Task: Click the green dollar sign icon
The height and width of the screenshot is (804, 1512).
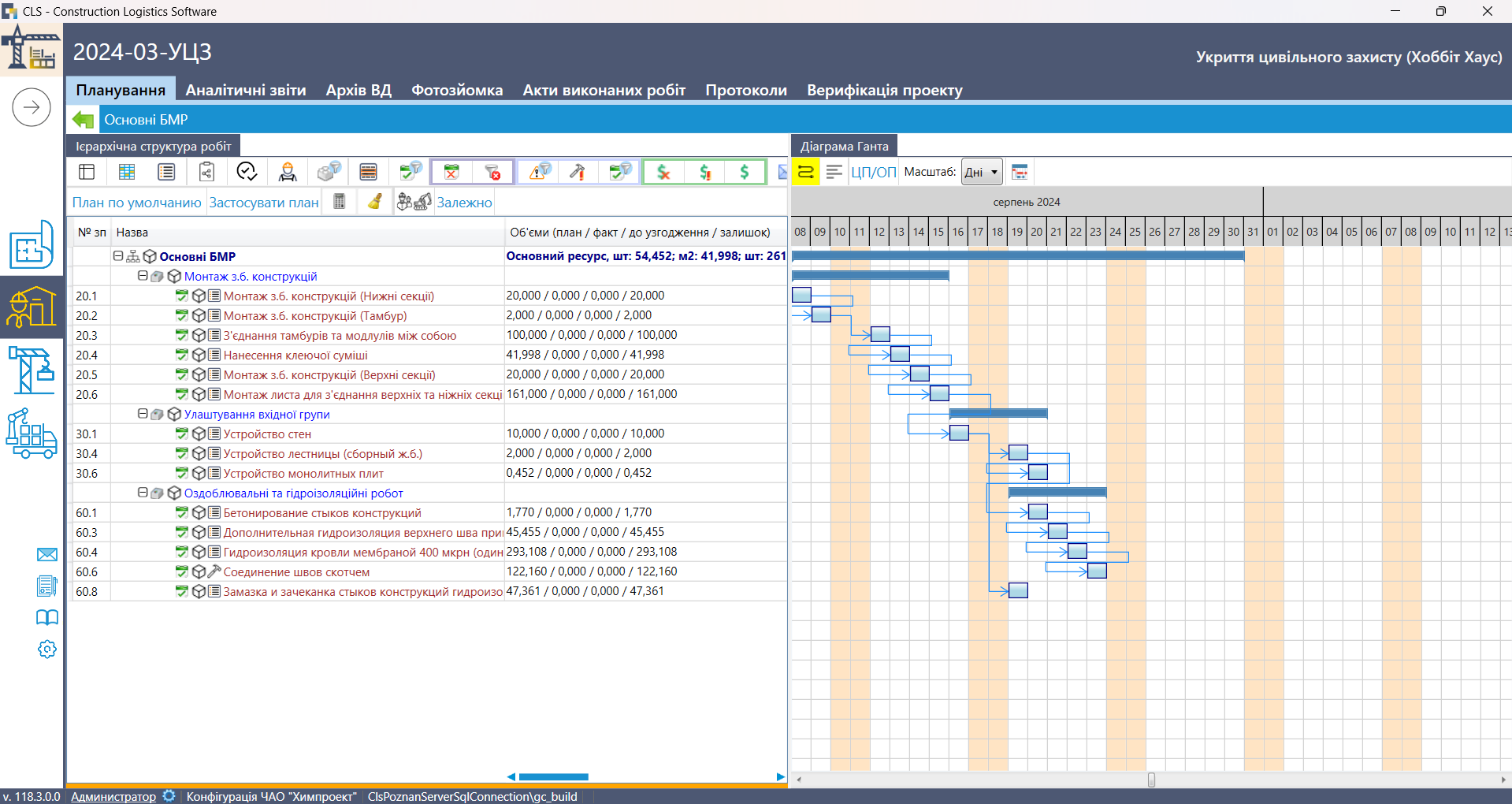Action: [745, 172]
